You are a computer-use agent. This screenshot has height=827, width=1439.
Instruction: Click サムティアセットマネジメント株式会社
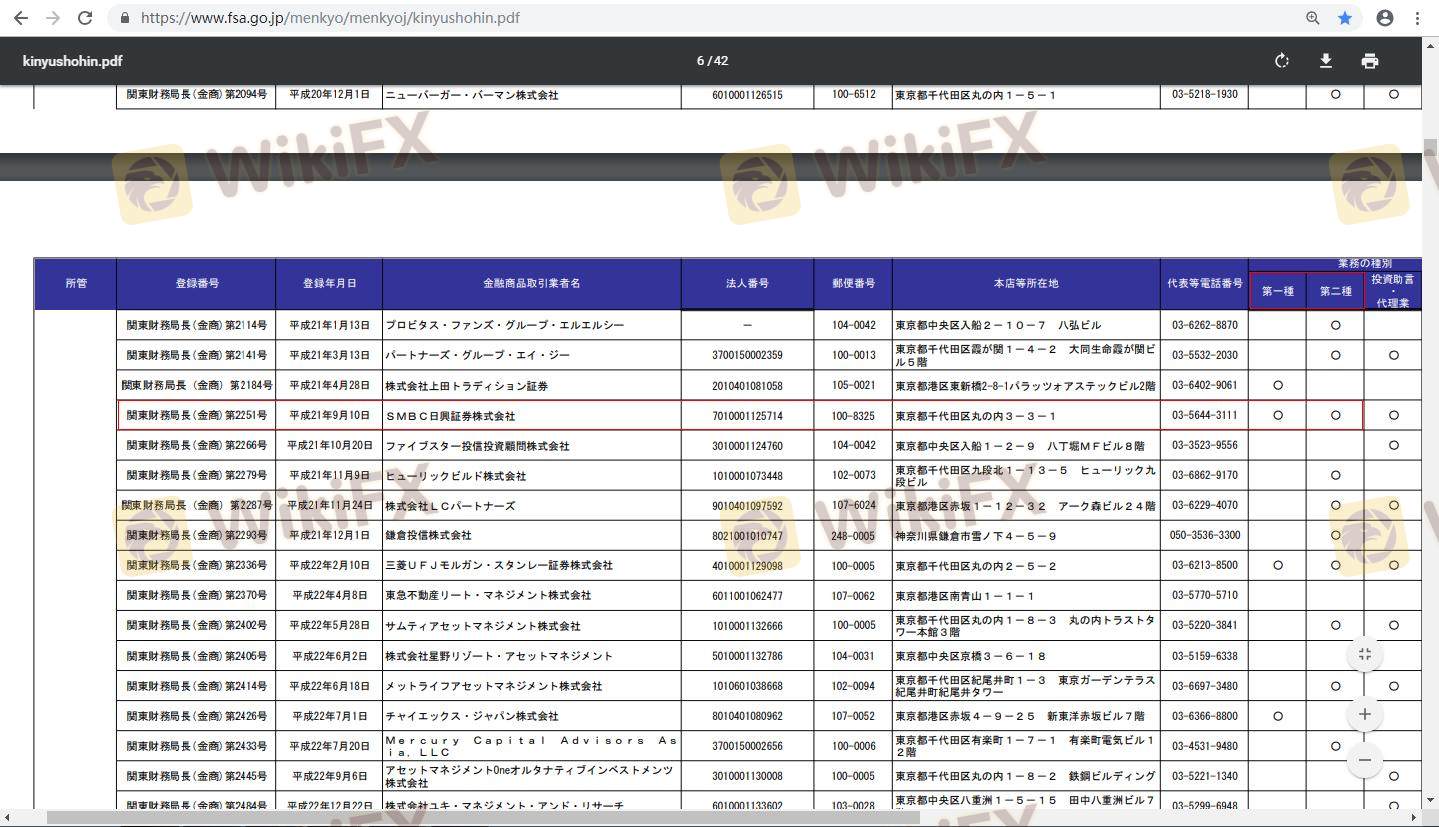coord(483,626)
